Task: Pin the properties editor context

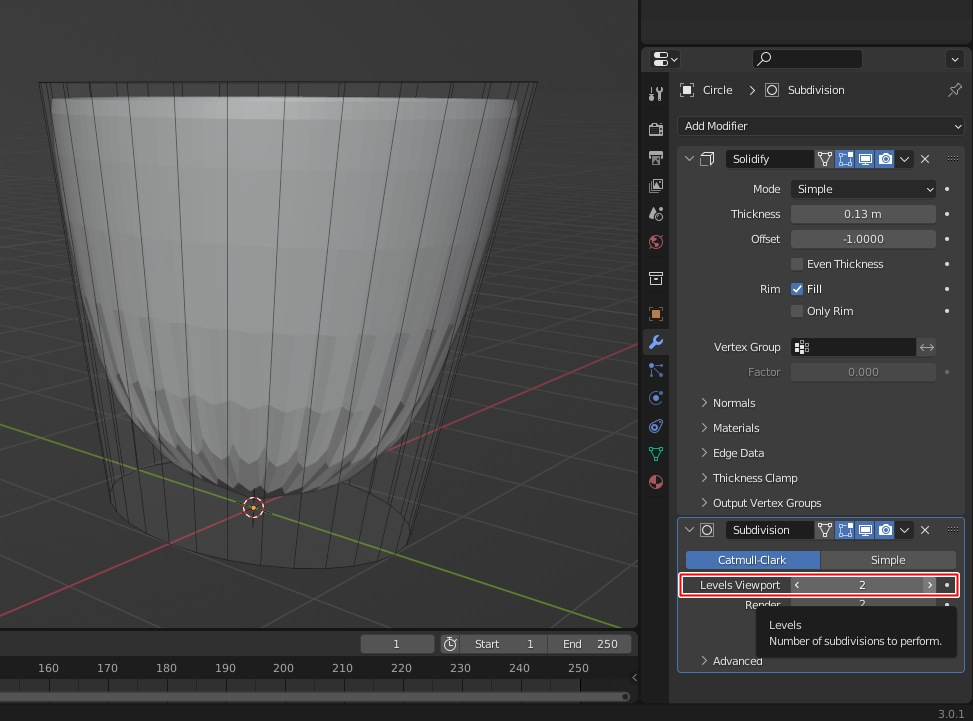Action: click(954, 90)
